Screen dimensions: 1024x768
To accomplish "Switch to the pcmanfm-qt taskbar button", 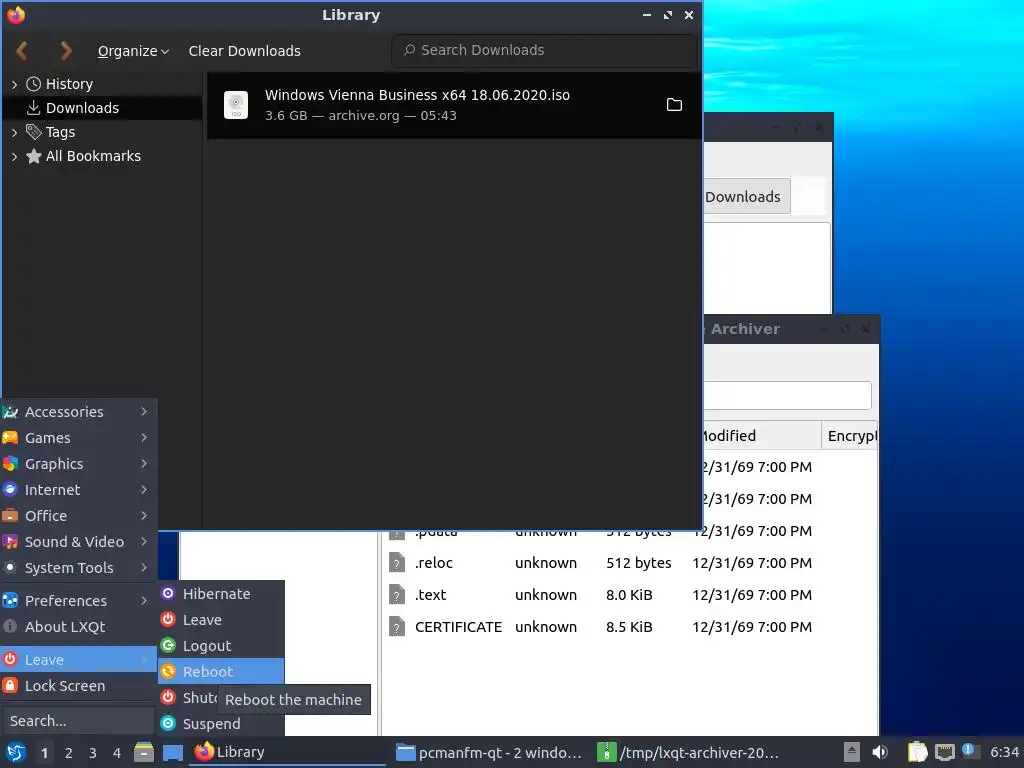I will tap(490, 752).
